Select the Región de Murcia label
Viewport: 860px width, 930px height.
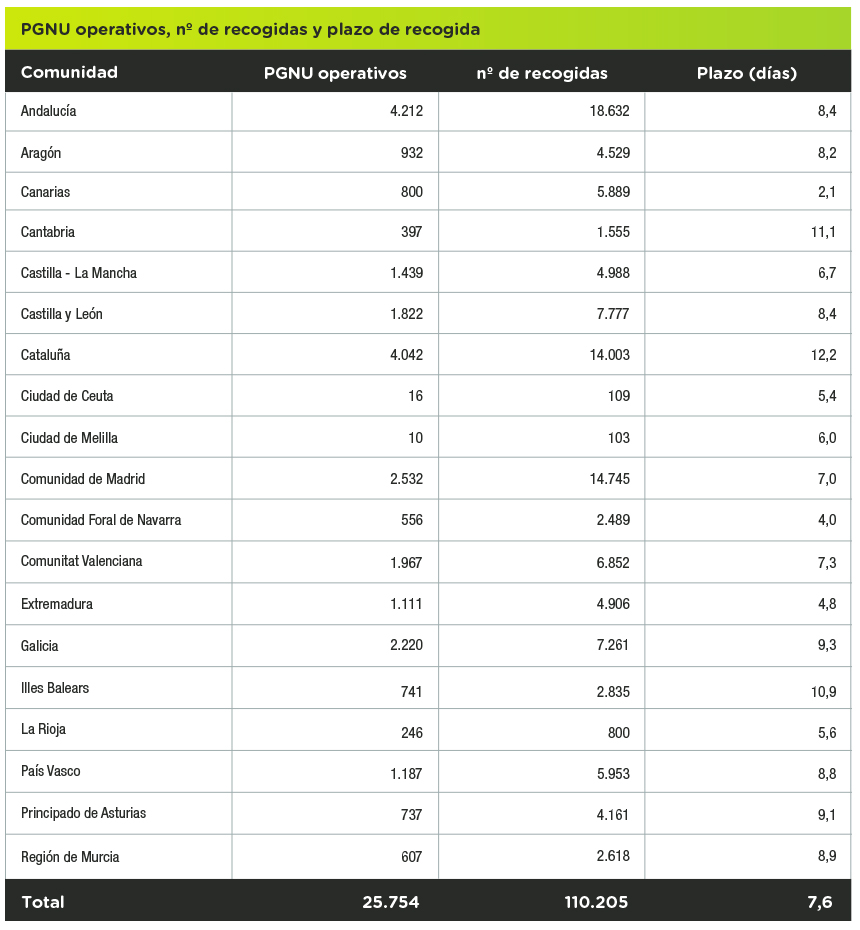point(70,856)
